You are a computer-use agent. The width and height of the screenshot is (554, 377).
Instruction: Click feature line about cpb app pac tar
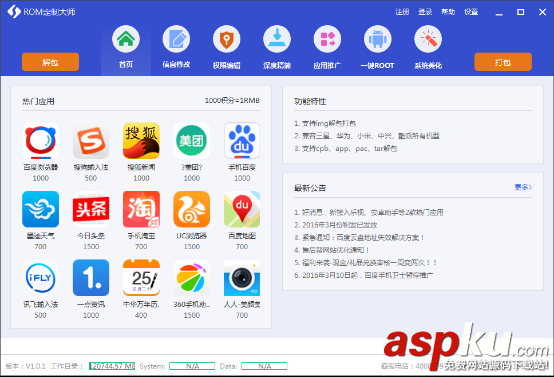346,148
